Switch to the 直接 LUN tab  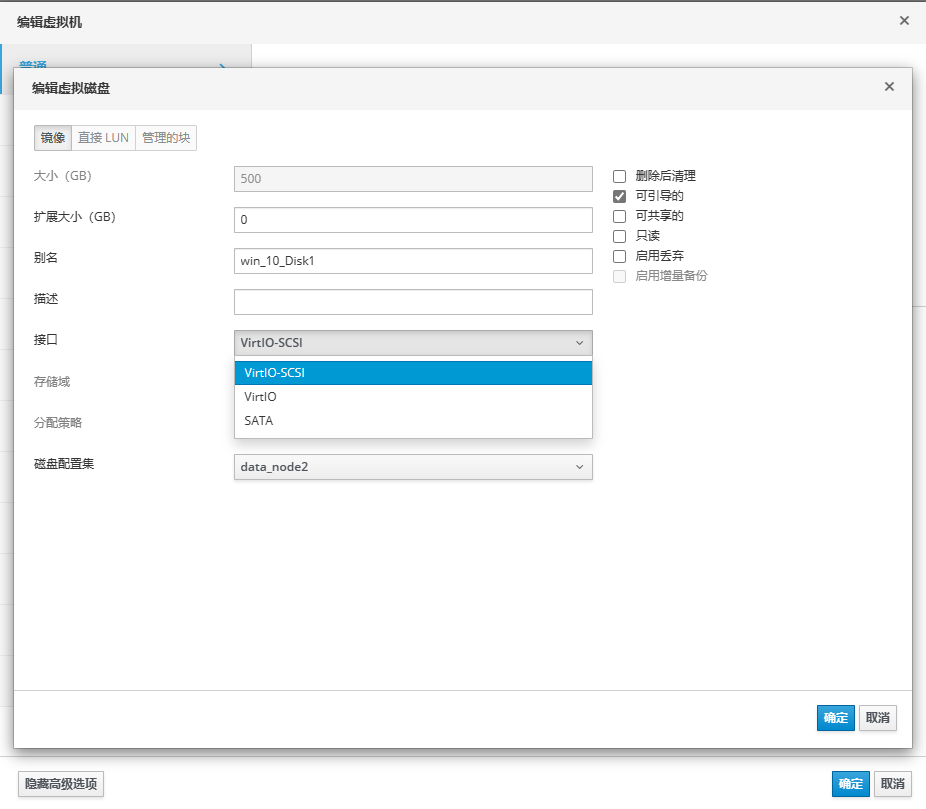pyautogui.click(x=103, y=138)
